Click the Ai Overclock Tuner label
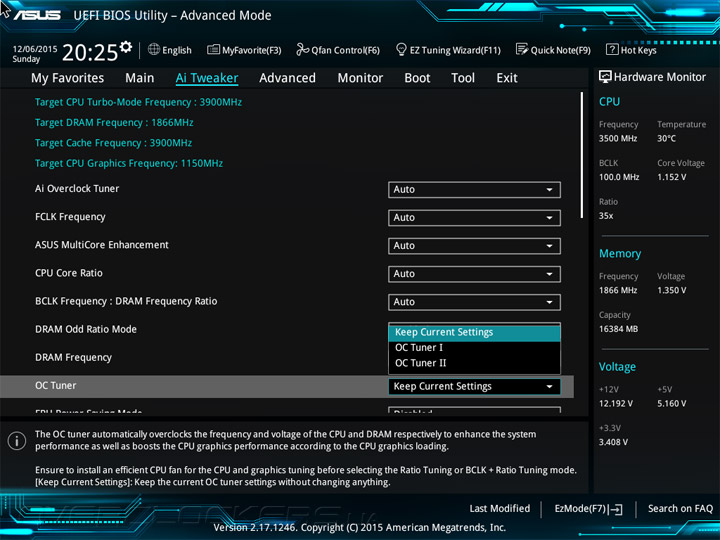The width and height of the screenshot is (720, 540). coord(77,189)
